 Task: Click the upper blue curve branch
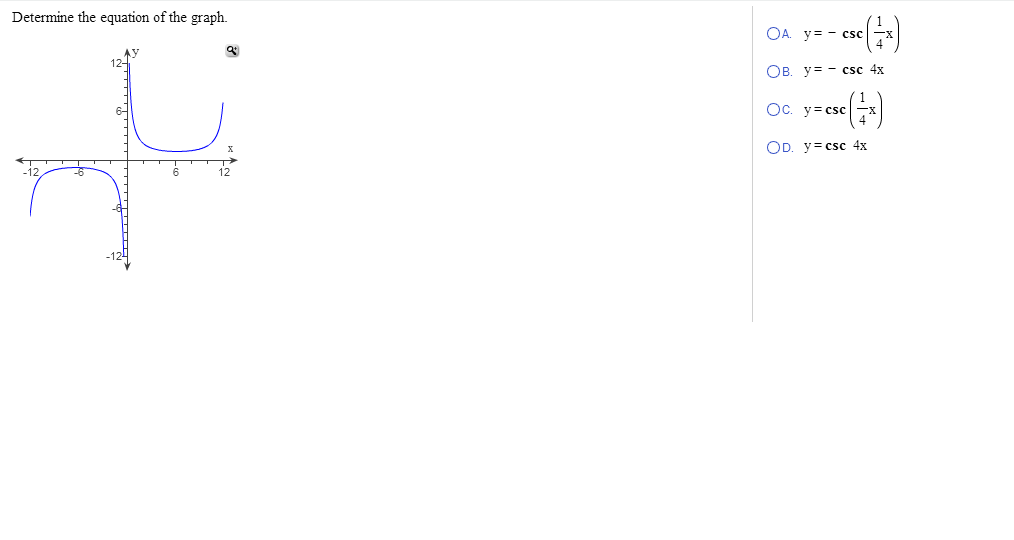(x=175, y=151)
